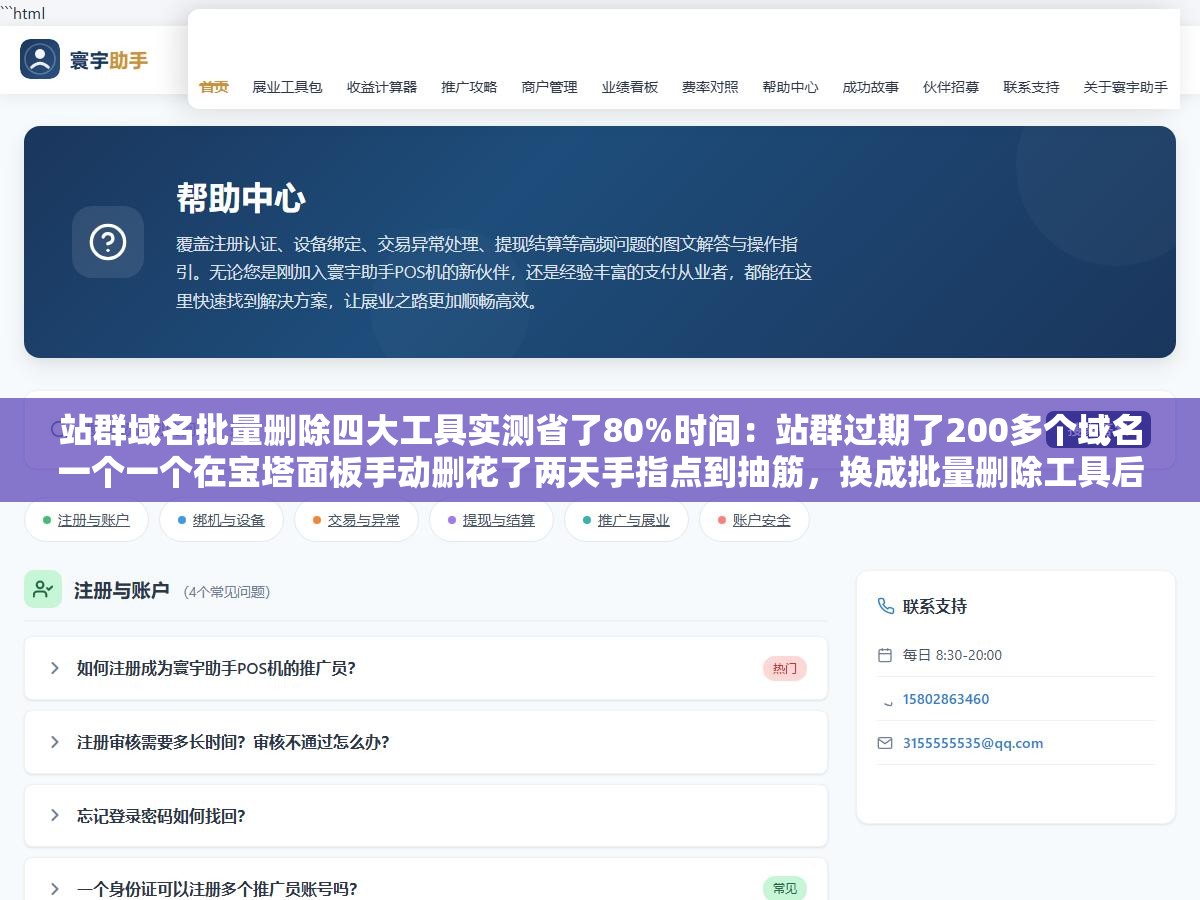Click the (4个常见问题) count text
The image size is (1200, 900).
227,592
